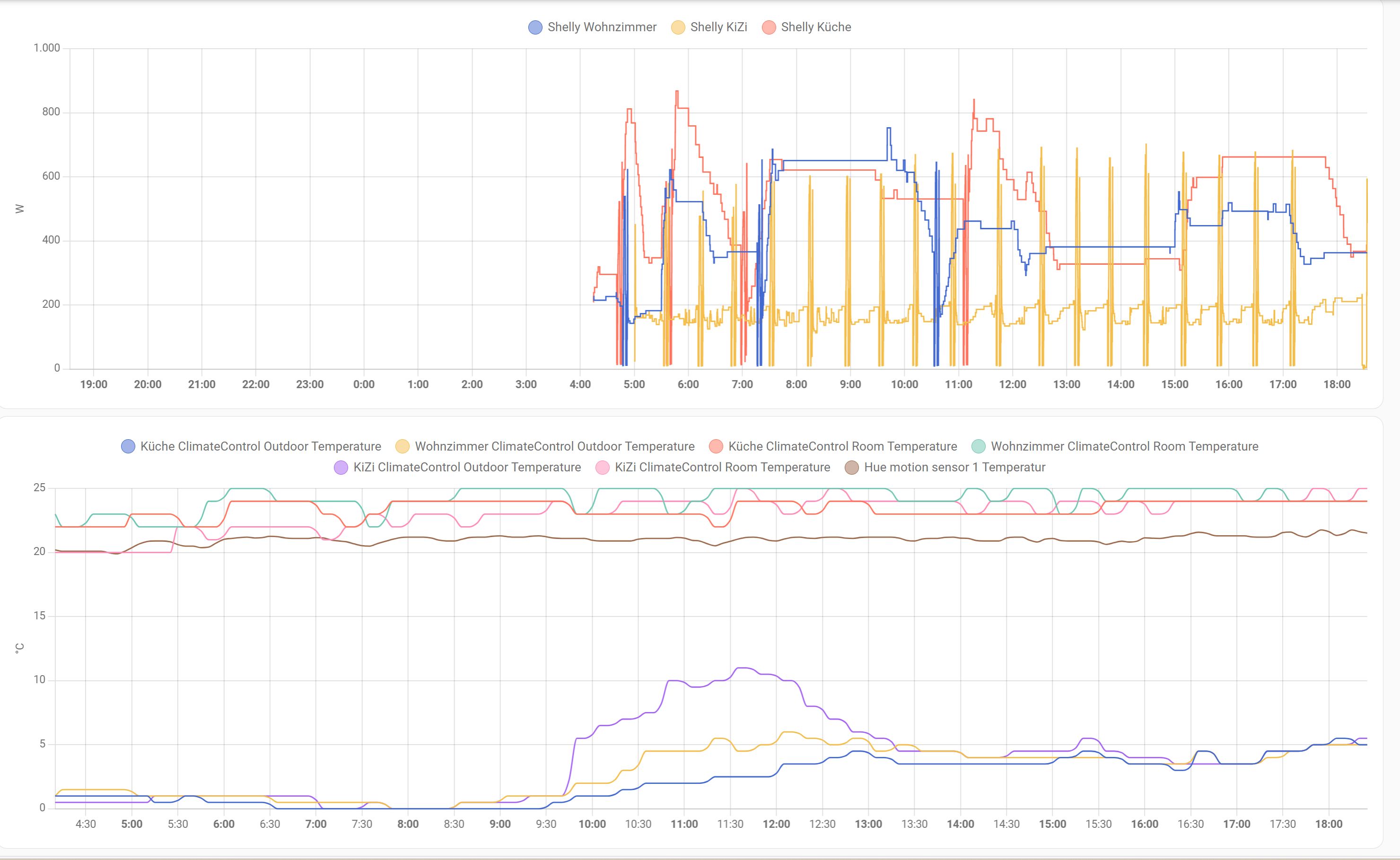Click the 17:30 label on temperature chart axis
This screenshot has height=860, width=1400.
1283,824
